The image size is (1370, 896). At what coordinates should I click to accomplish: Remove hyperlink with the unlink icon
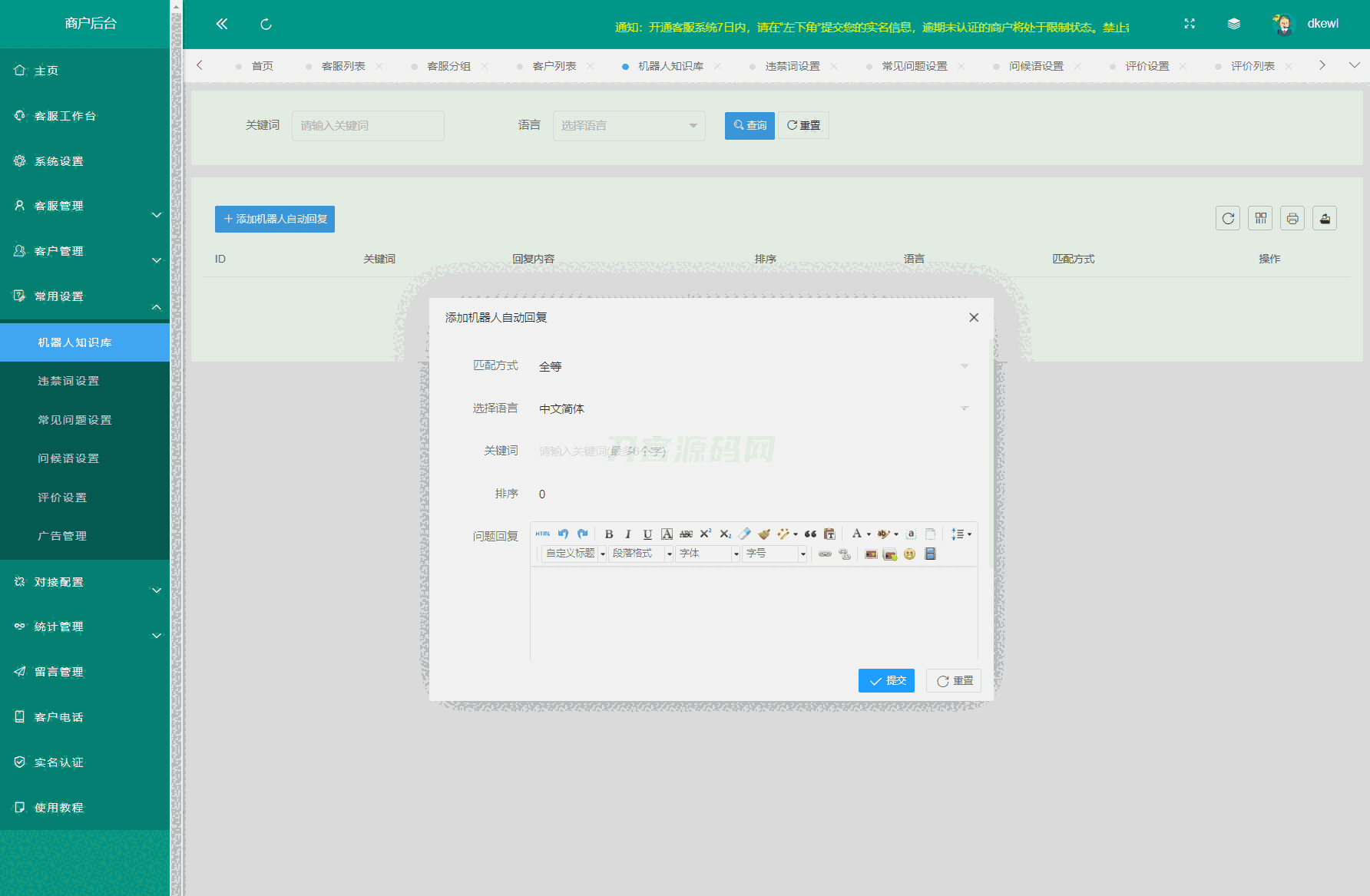coord(844,554)
